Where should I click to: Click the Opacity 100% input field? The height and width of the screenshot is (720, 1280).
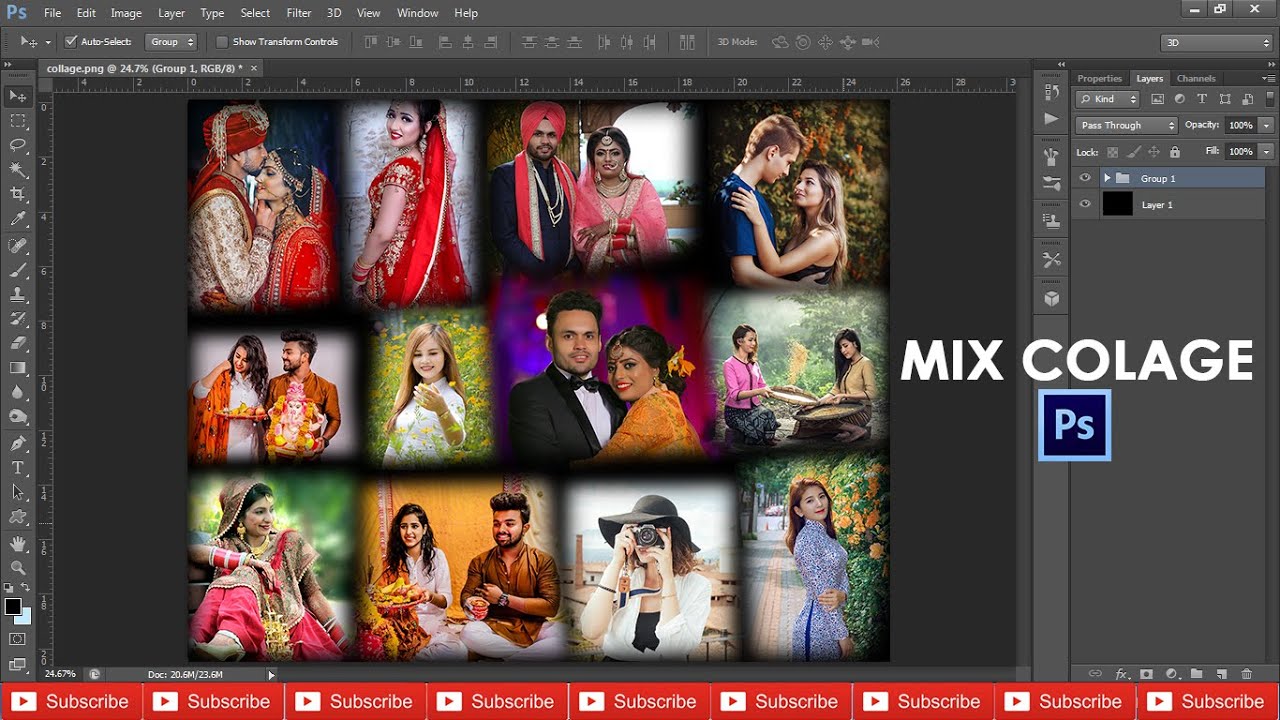coord(1240,125)
